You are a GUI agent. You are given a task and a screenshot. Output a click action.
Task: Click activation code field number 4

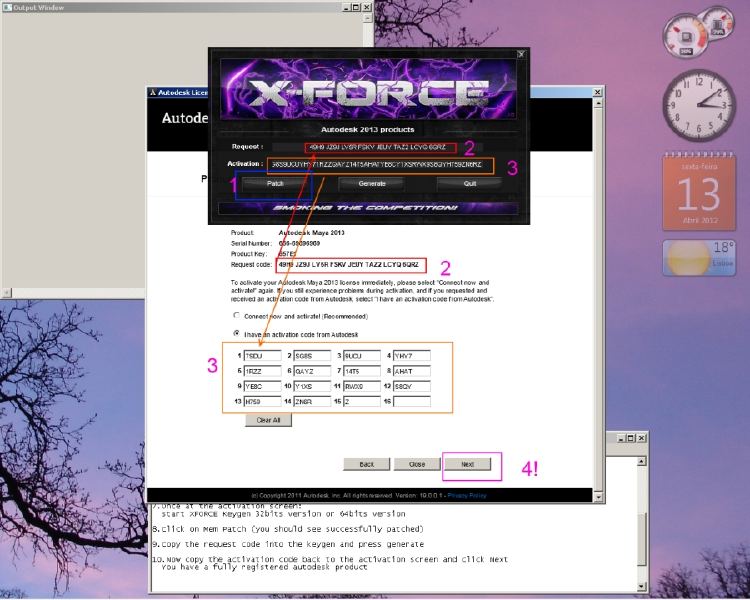(x=412, y=356)
